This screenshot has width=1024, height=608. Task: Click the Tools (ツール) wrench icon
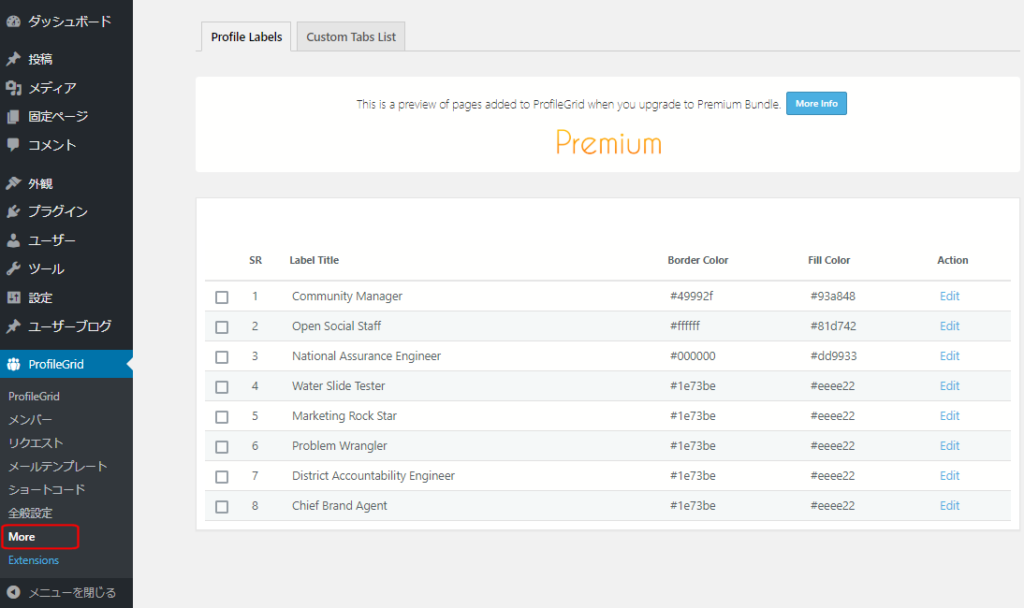13,269
